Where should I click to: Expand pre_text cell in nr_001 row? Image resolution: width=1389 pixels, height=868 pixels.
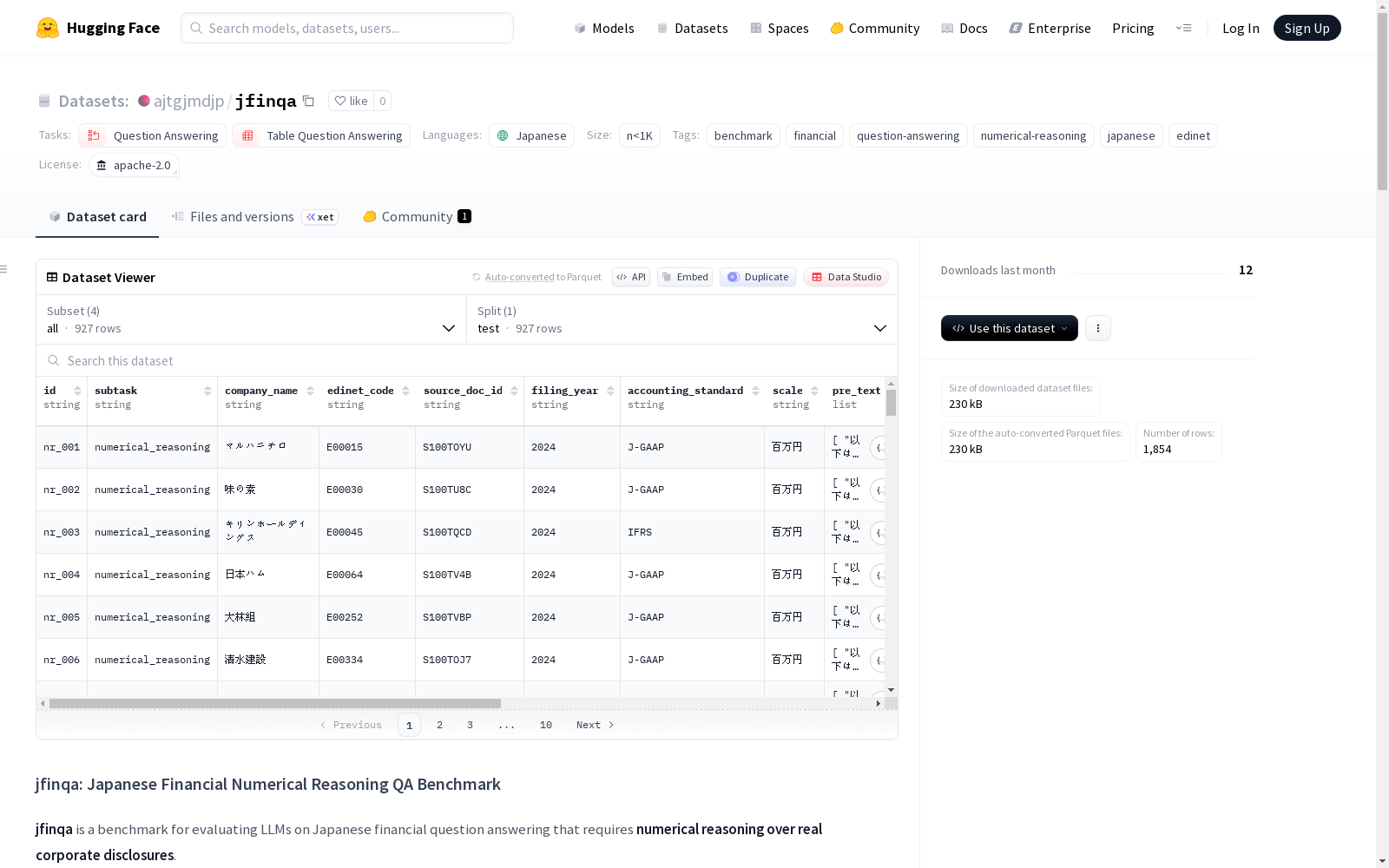click(x=878, y=448)
